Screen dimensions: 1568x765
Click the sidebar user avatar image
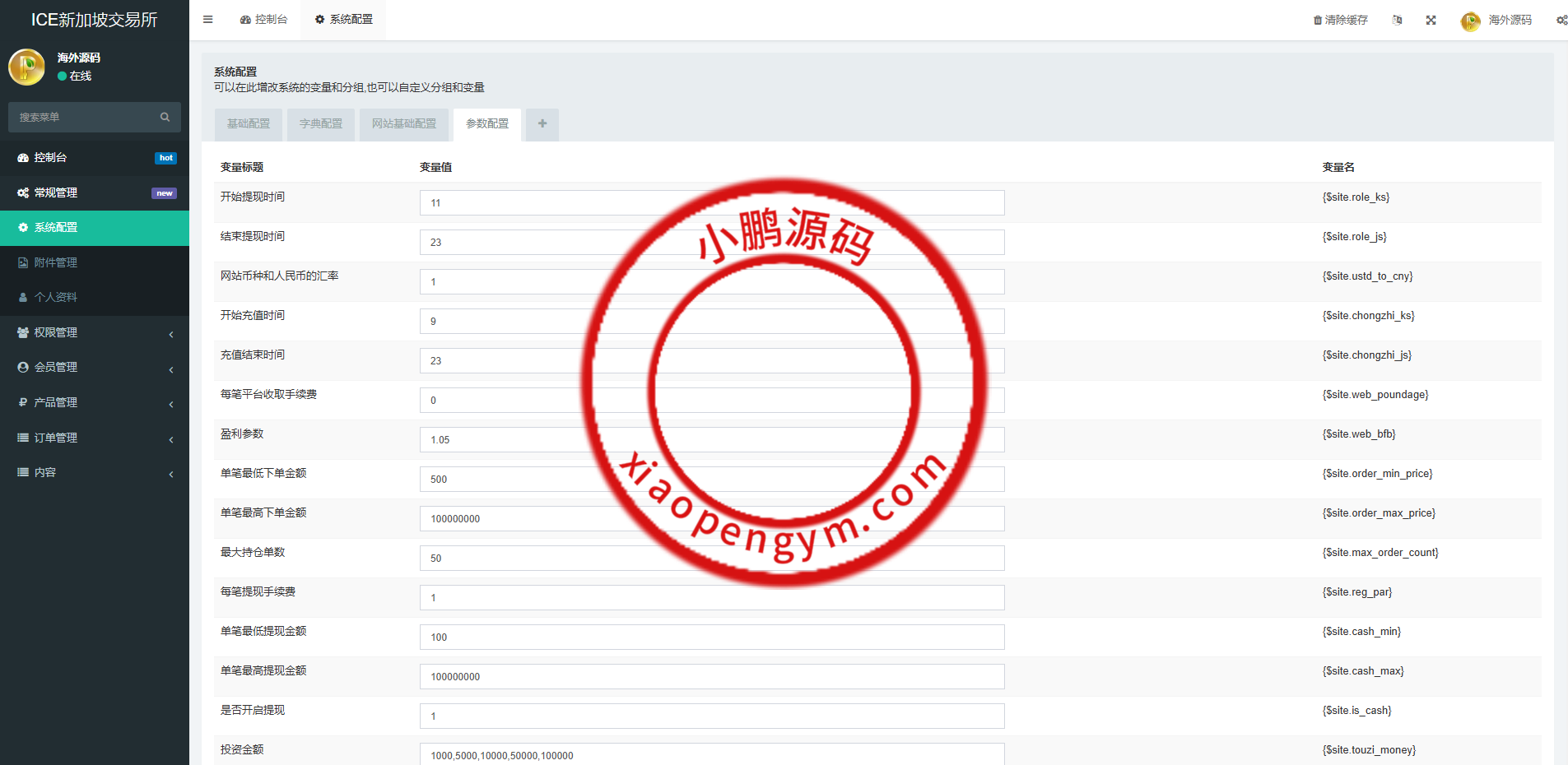26,67
